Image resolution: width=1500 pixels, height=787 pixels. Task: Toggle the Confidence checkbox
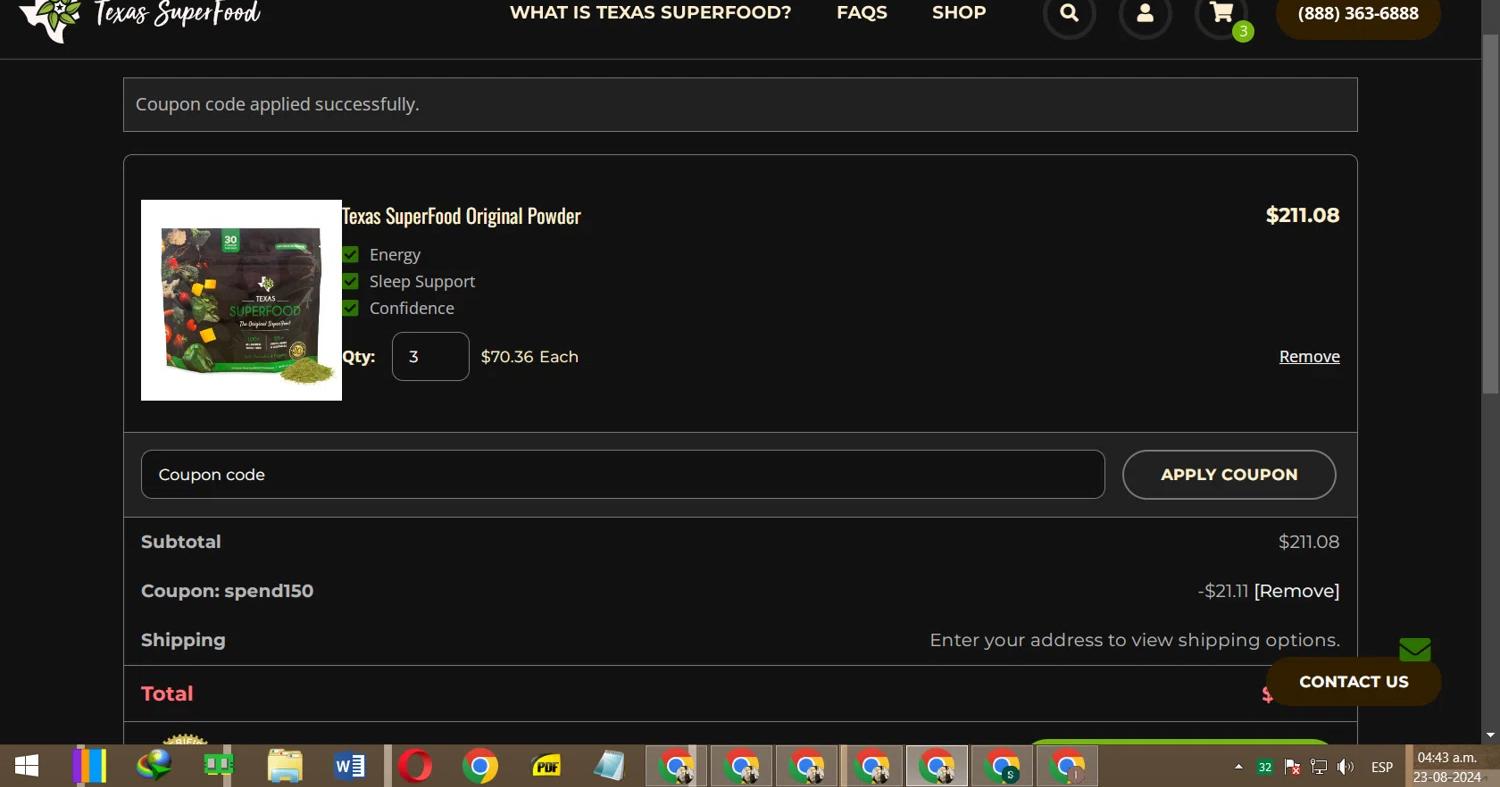pos(350,308)
